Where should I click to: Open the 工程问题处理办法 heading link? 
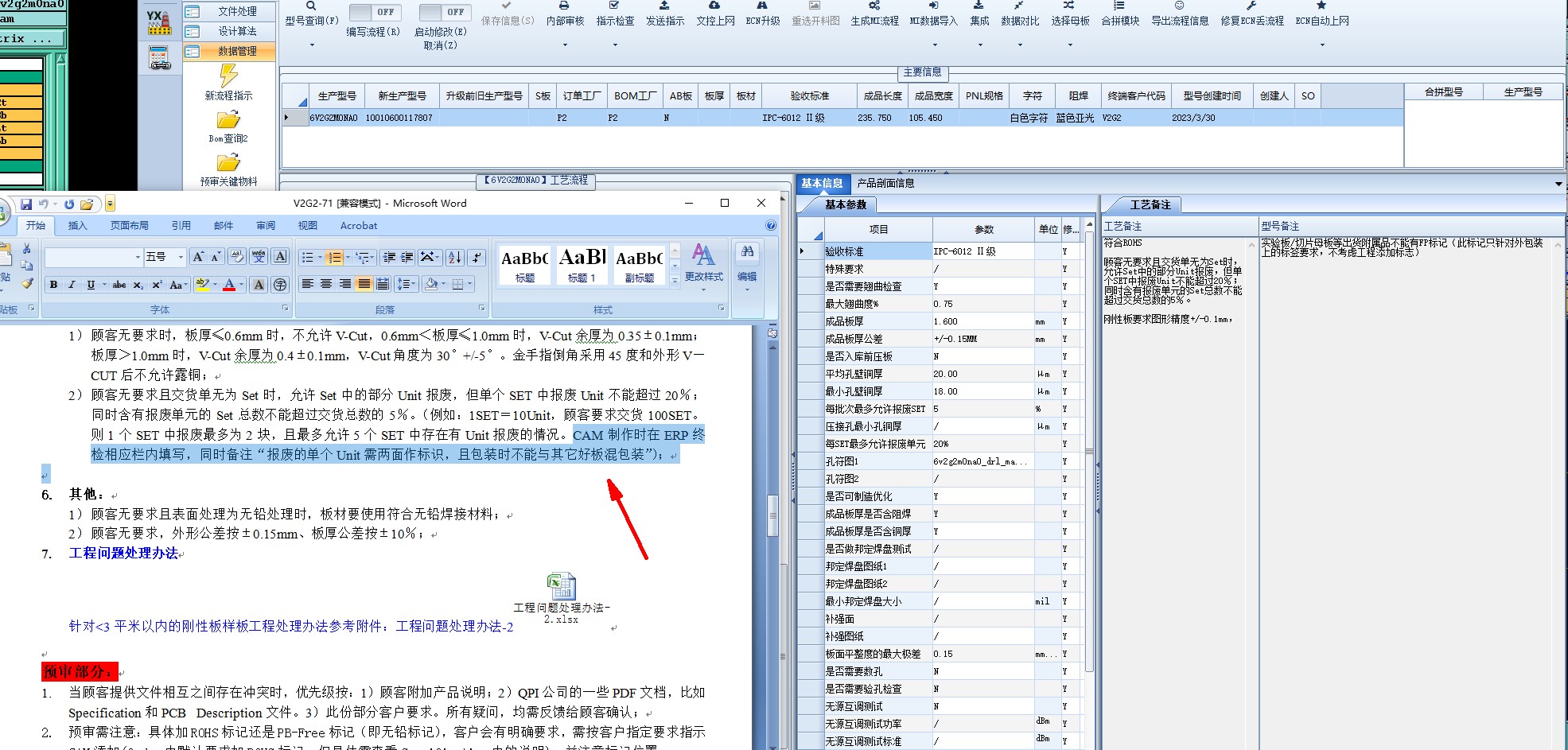click(123, 553)
